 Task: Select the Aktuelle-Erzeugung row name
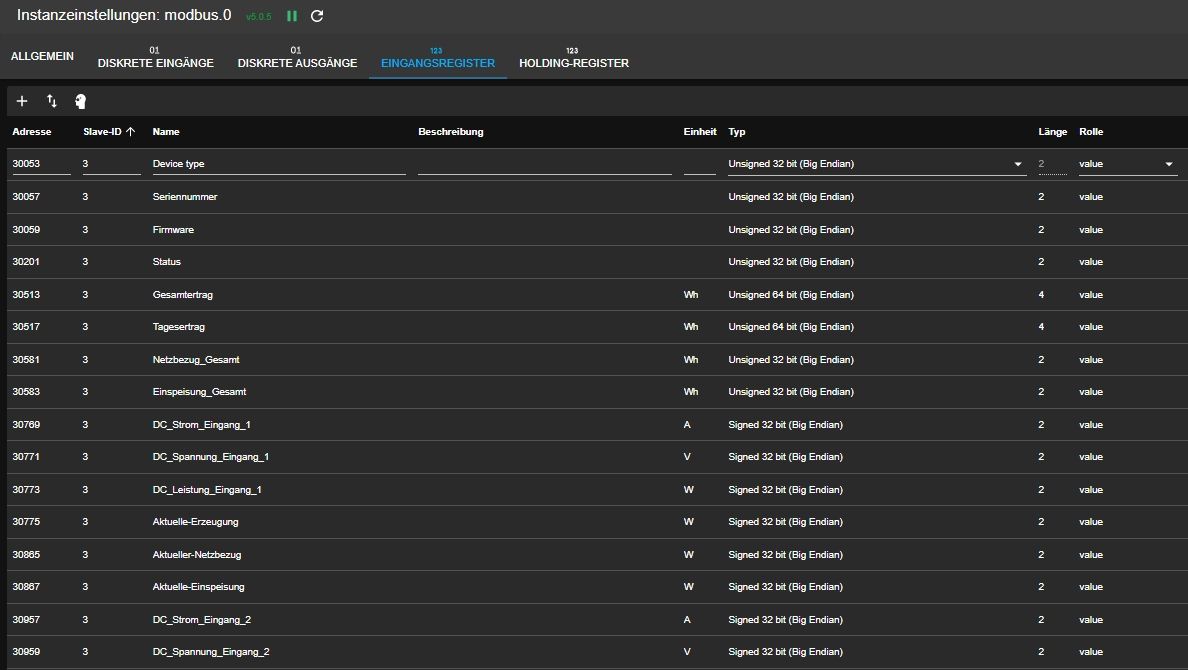(195, 522)
